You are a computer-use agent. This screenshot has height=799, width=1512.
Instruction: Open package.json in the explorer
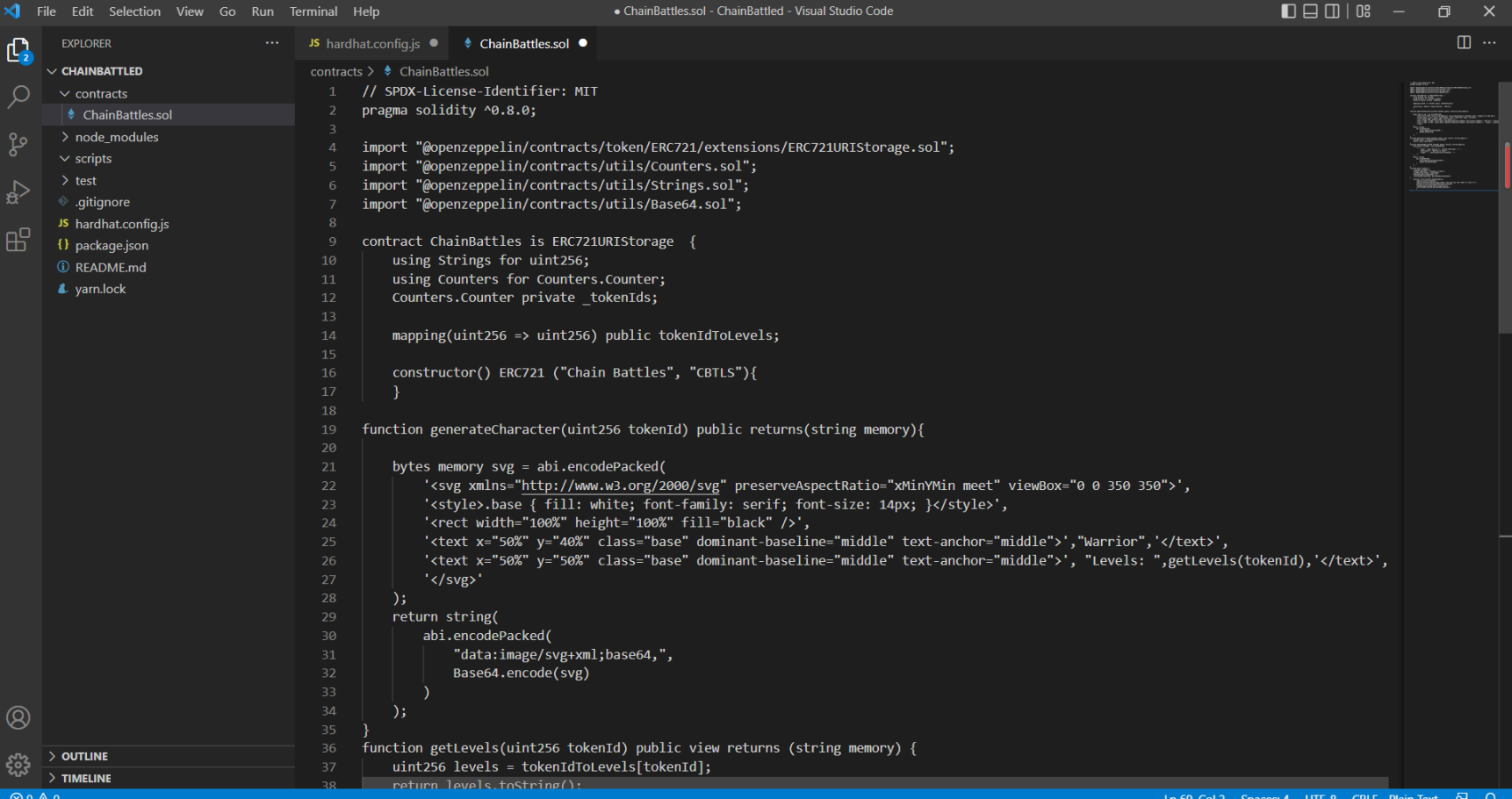[112, 246]
